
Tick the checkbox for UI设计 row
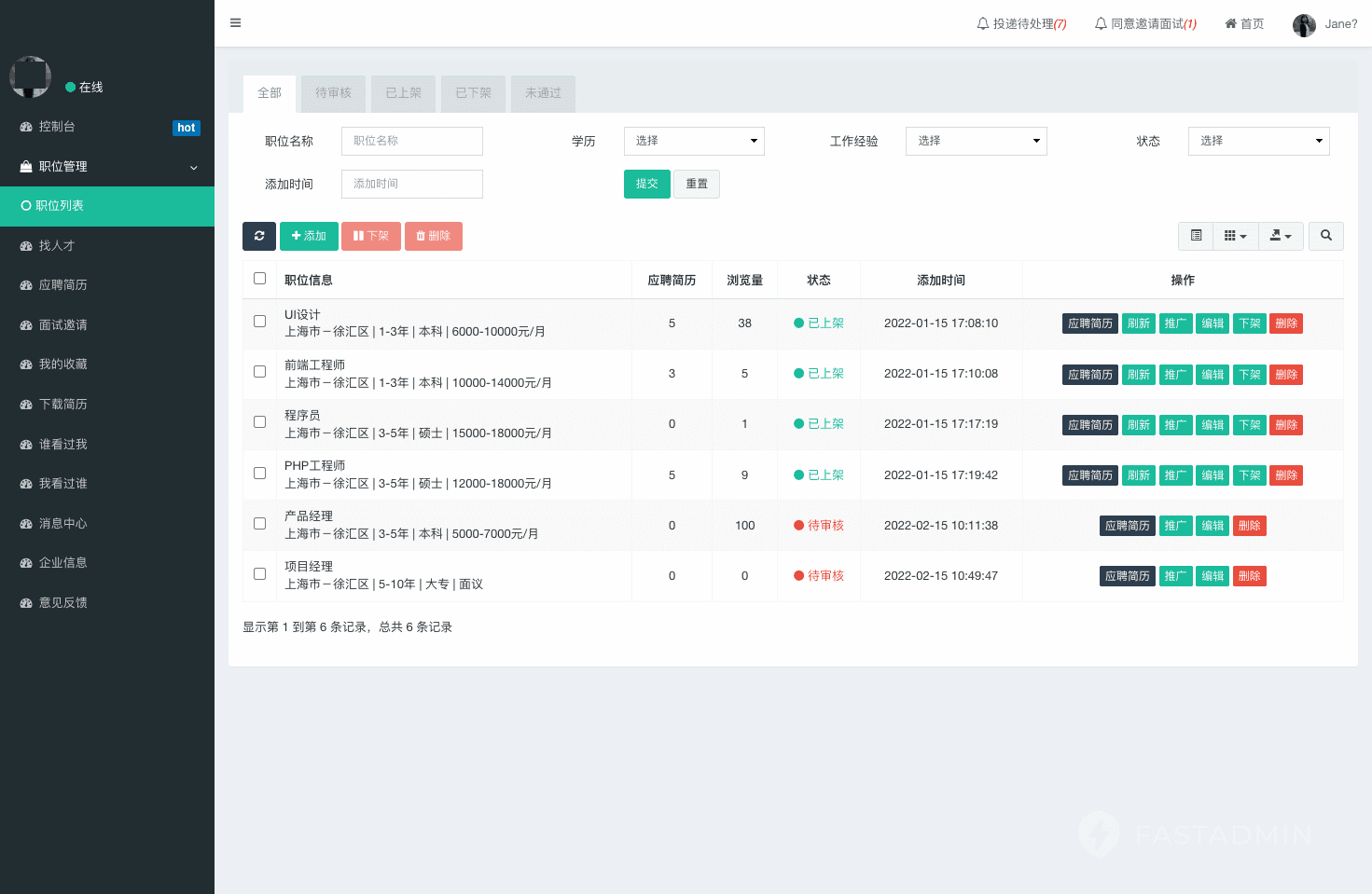click(260, 322)
